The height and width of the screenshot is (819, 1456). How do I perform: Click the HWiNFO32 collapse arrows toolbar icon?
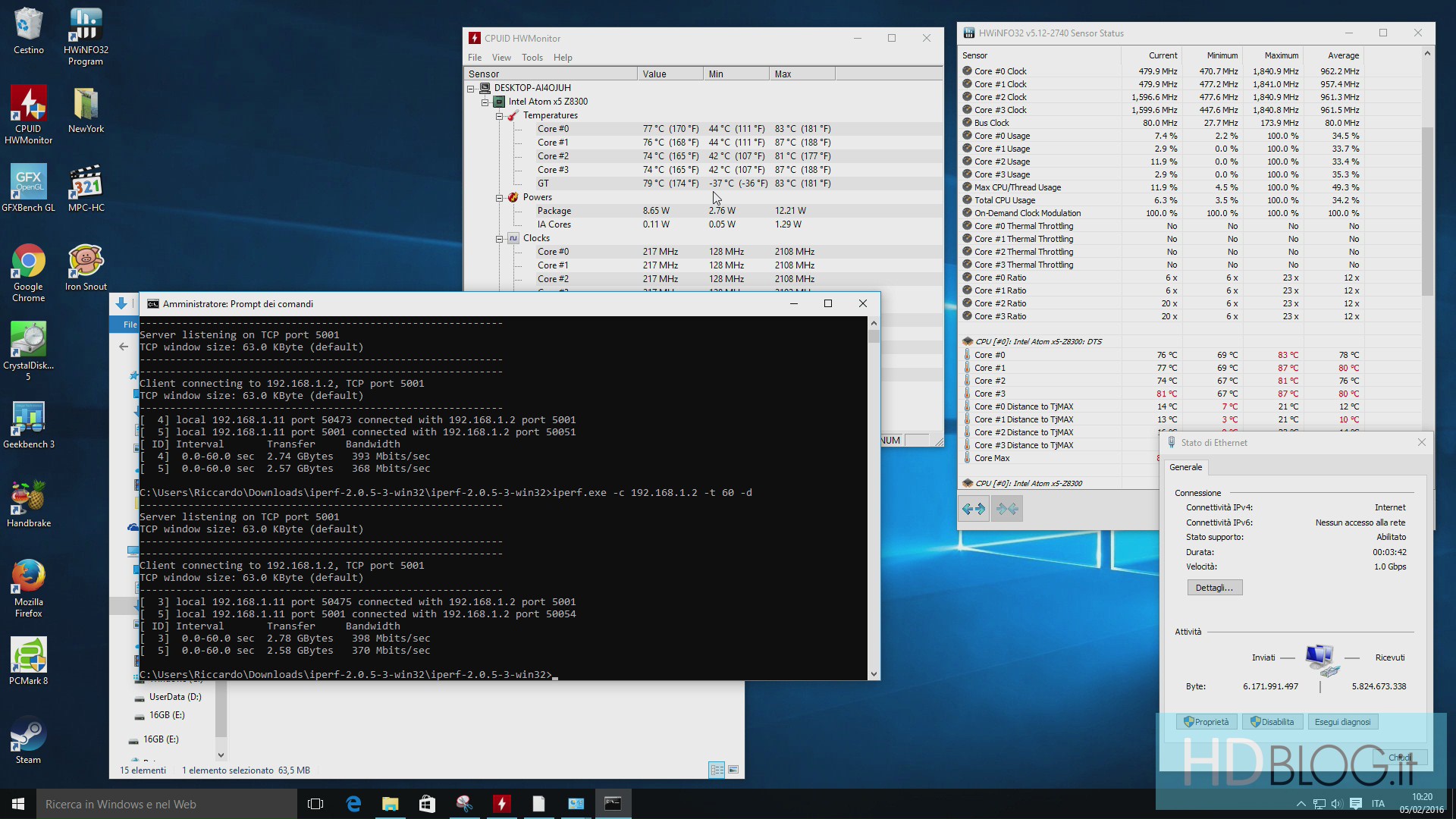(x=1007, y=509)
